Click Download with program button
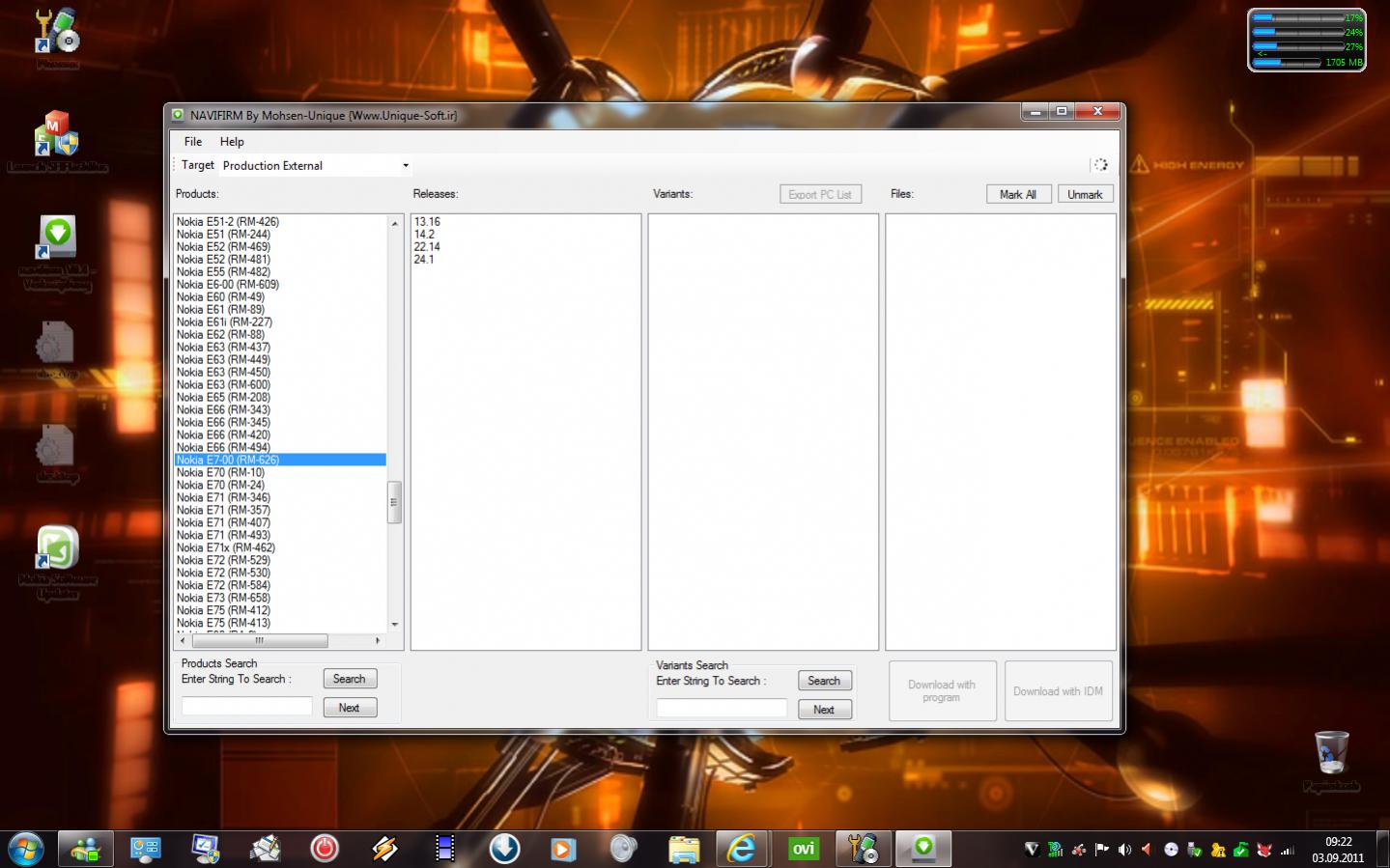Screen dimensions: 1390x868 pos(942,691)
